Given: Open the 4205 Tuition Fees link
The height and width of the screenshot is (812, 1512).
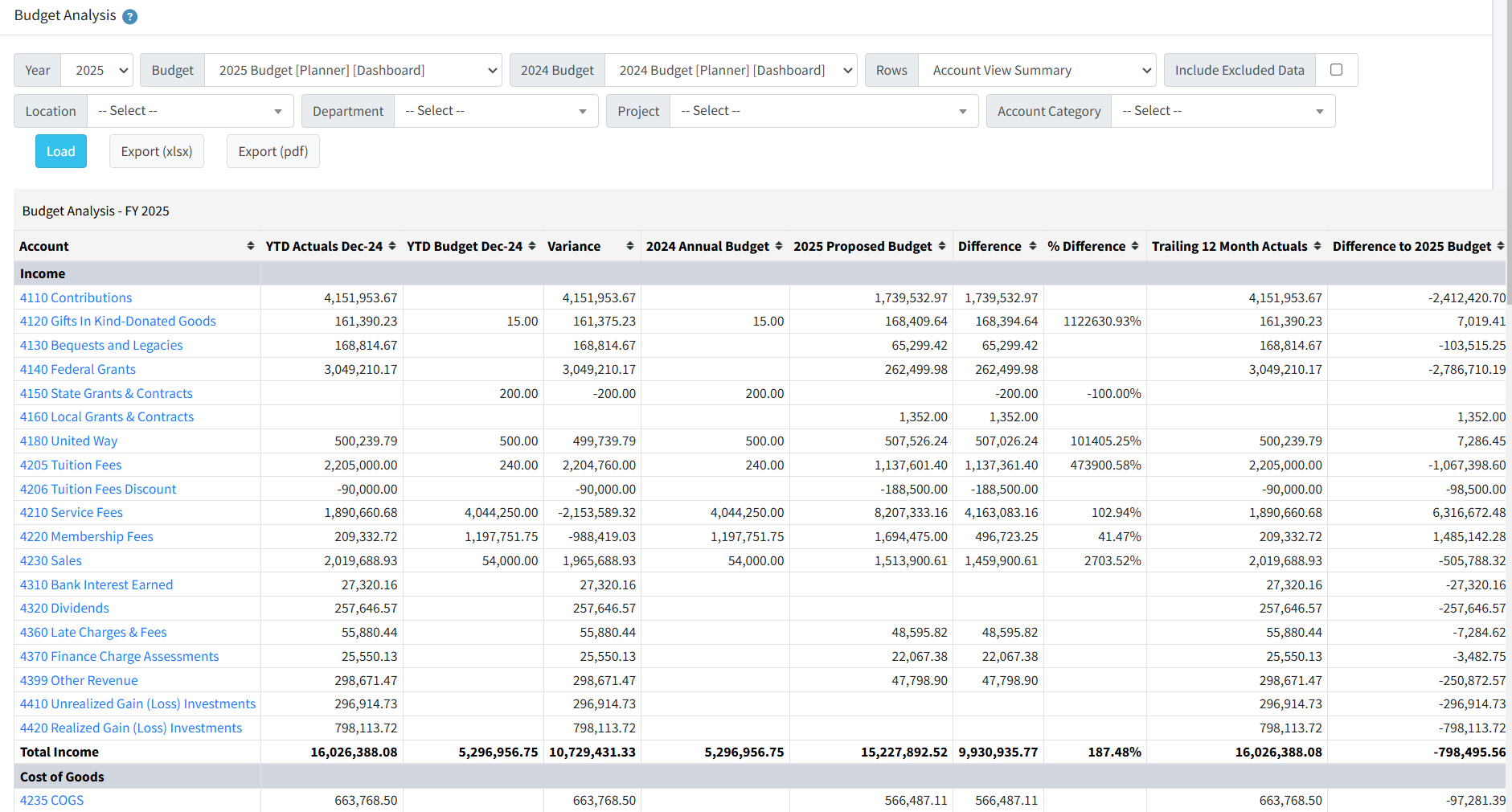Looking at the screenshot, I should (x=71, y=465).
